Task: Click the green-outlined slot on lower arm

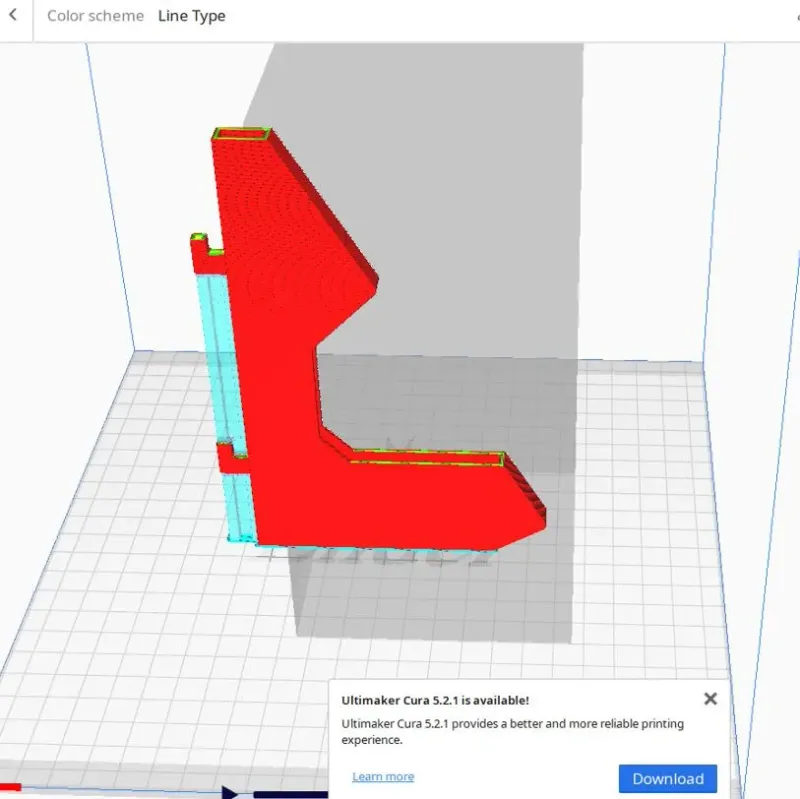Action: point(430,458)
